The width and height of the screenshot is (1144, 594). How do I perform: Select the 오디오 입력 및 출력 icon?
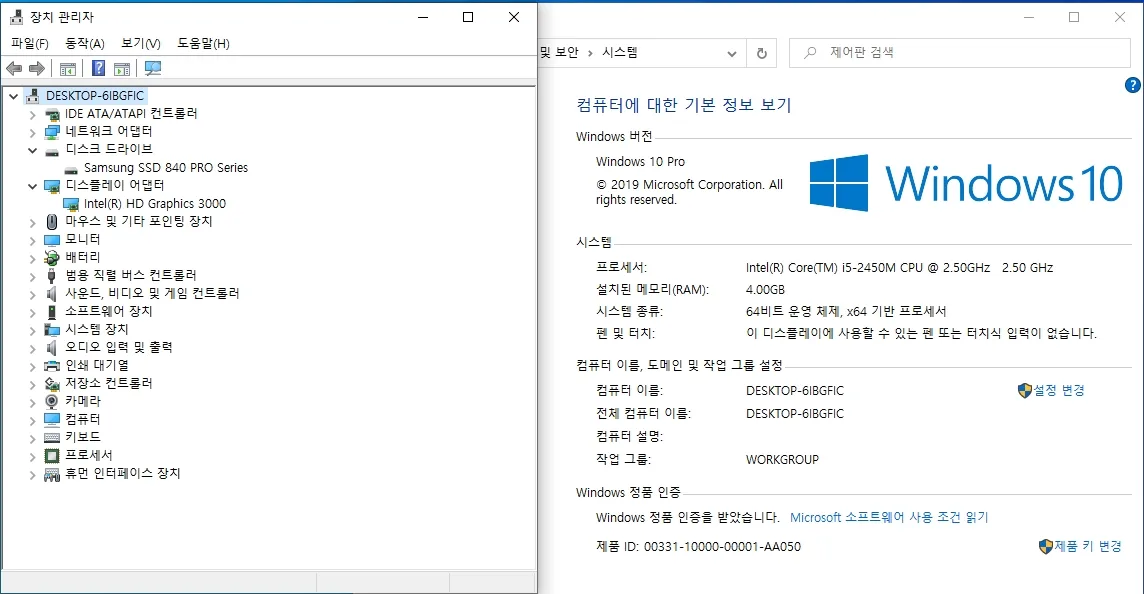click(x=52, y=347)
